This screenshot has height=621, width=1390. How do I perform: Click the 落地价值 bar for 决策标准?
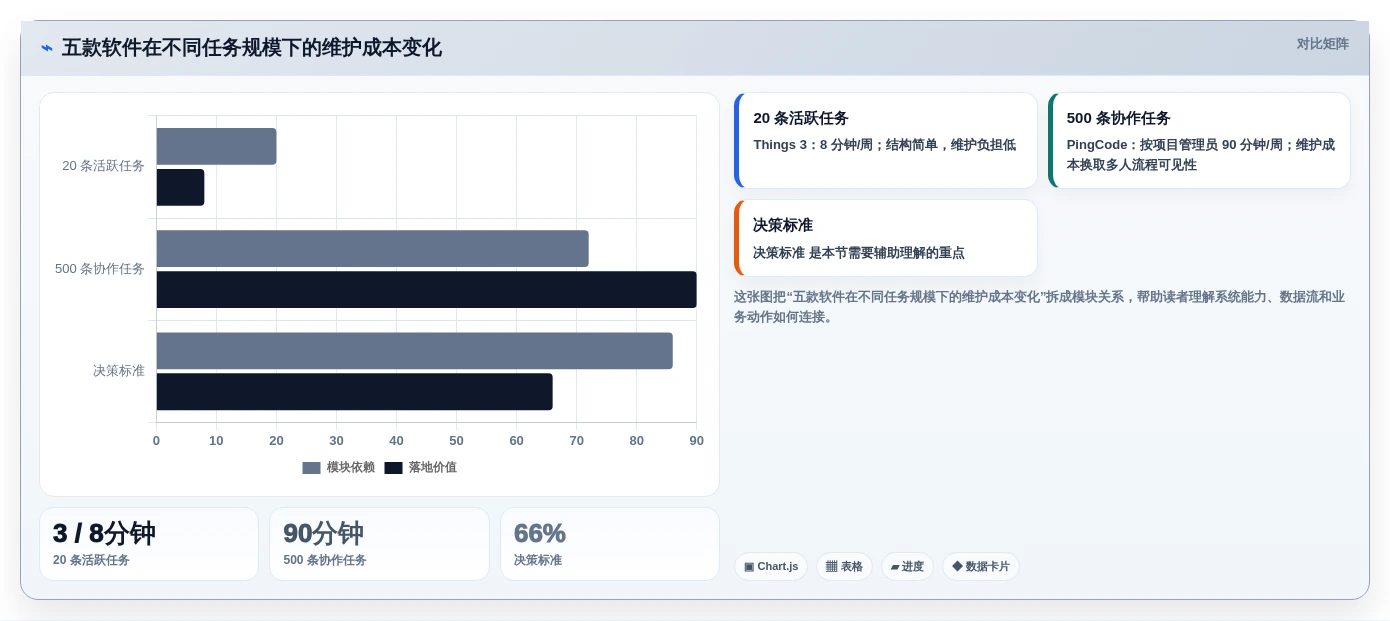click(354, 392)
